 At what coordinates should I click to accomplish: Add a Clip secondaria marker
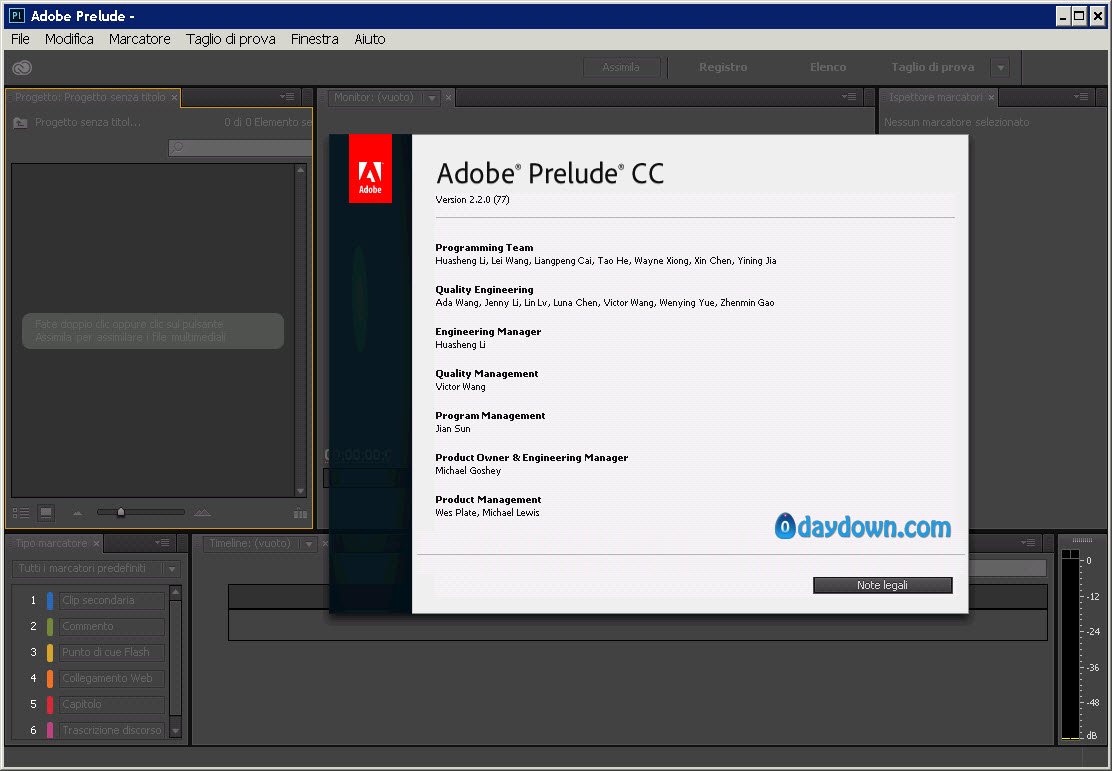click(x=112, y=601)
